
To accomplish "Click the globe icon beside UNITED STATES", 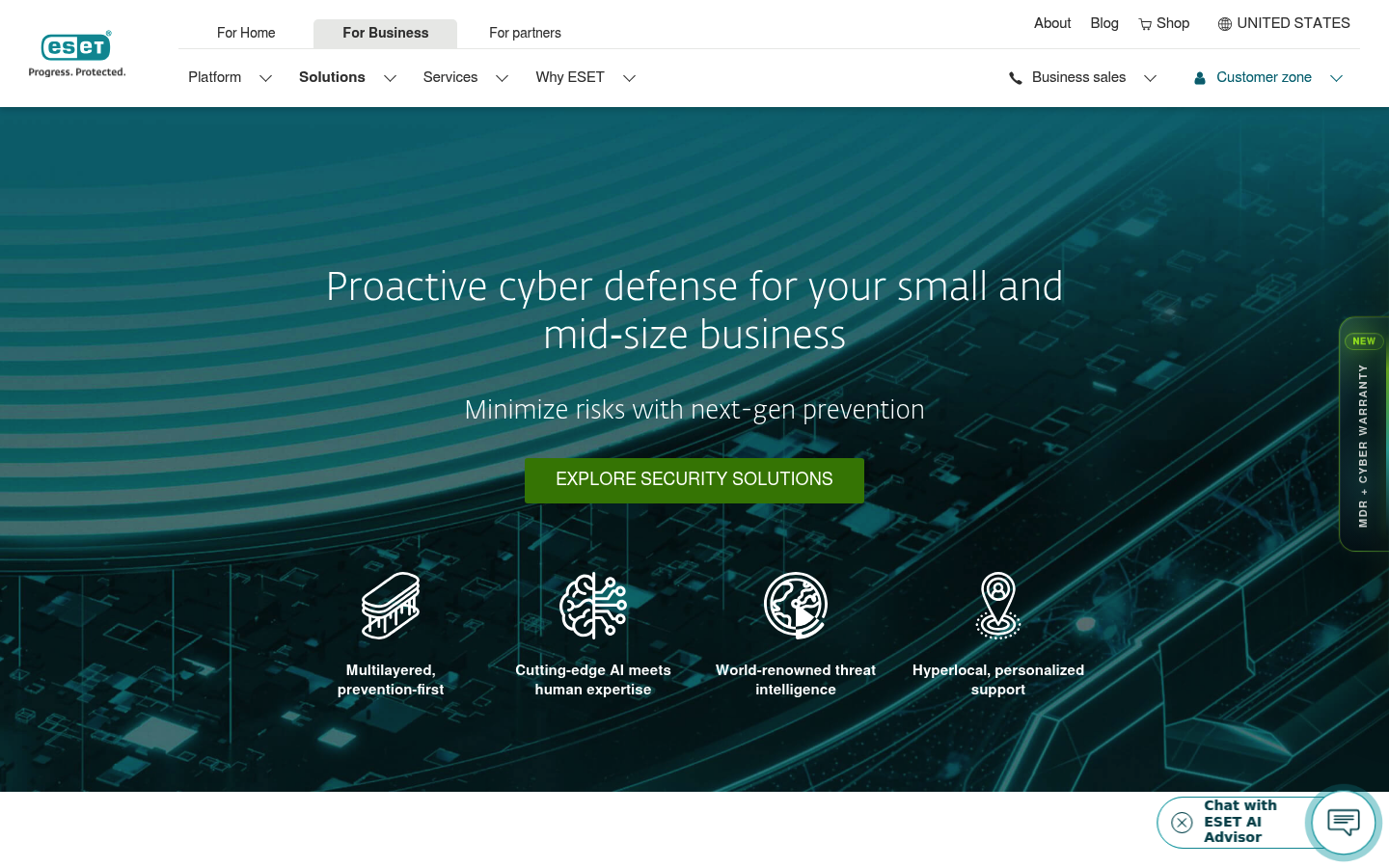I will [x=1224, y=24].
